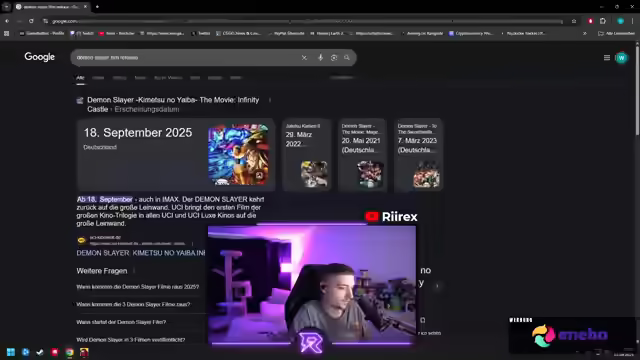Screen dimensions: 640x360
Task: Expand 'Wann startet der Demon Slayer Film?' question
Action: click(x=121, y=322)
